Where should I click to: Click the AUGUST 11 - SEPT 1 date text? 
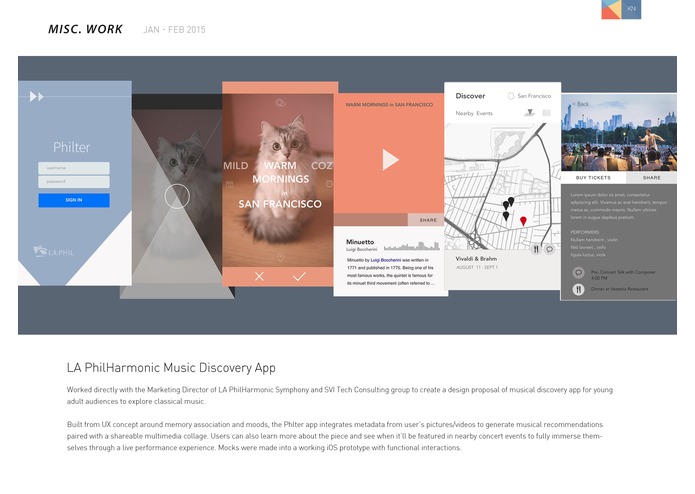point(477,267)
